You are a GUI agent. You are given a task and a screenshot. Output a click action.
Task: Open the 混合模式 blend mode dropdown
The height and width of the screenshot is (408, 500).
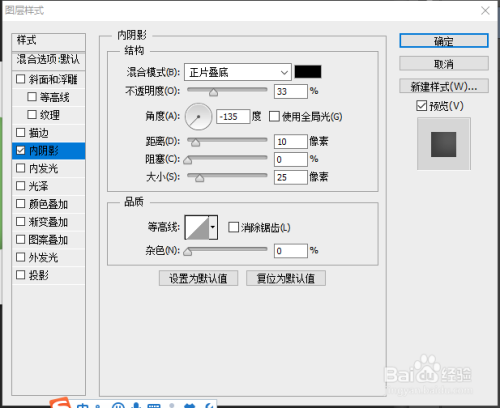pyautogui.click(x=238, y=72)
